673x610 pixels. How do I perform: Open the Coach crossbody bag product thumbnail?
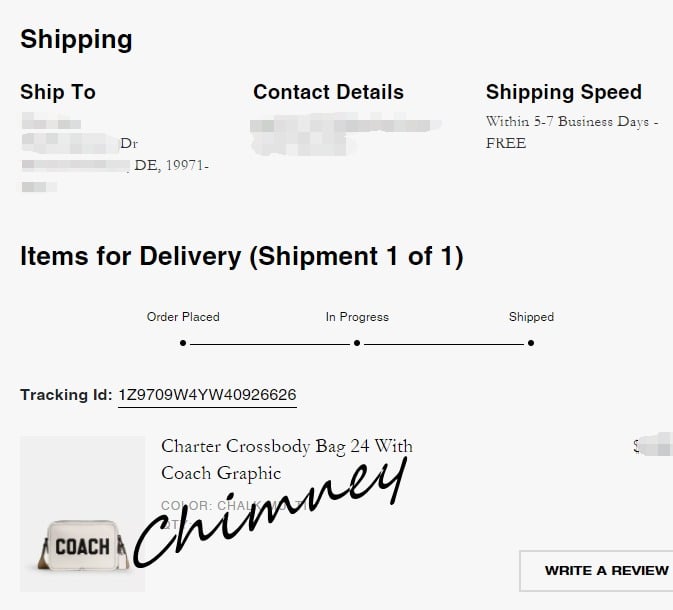pyautogui.click(x=83, y=514)
